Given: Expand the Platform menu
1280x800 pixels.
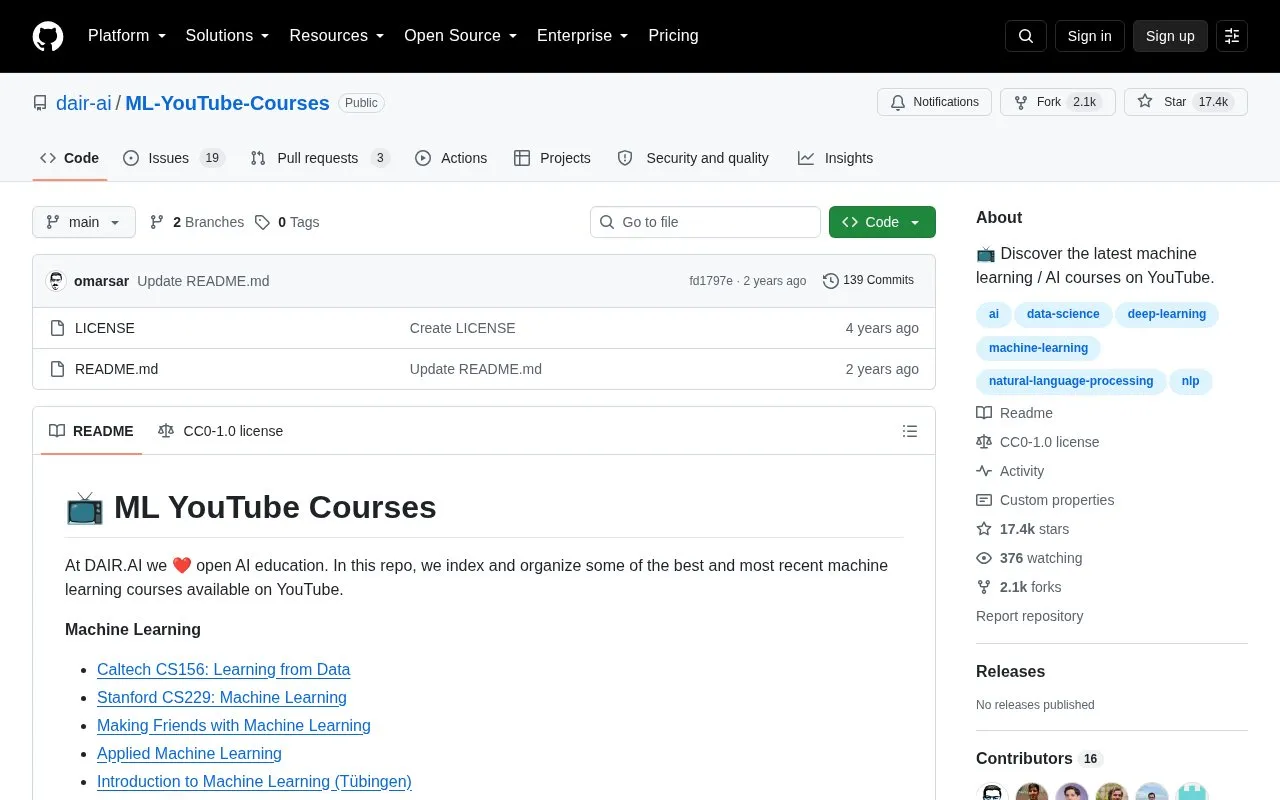Looking at the screenshot, I should click(127, 36).
